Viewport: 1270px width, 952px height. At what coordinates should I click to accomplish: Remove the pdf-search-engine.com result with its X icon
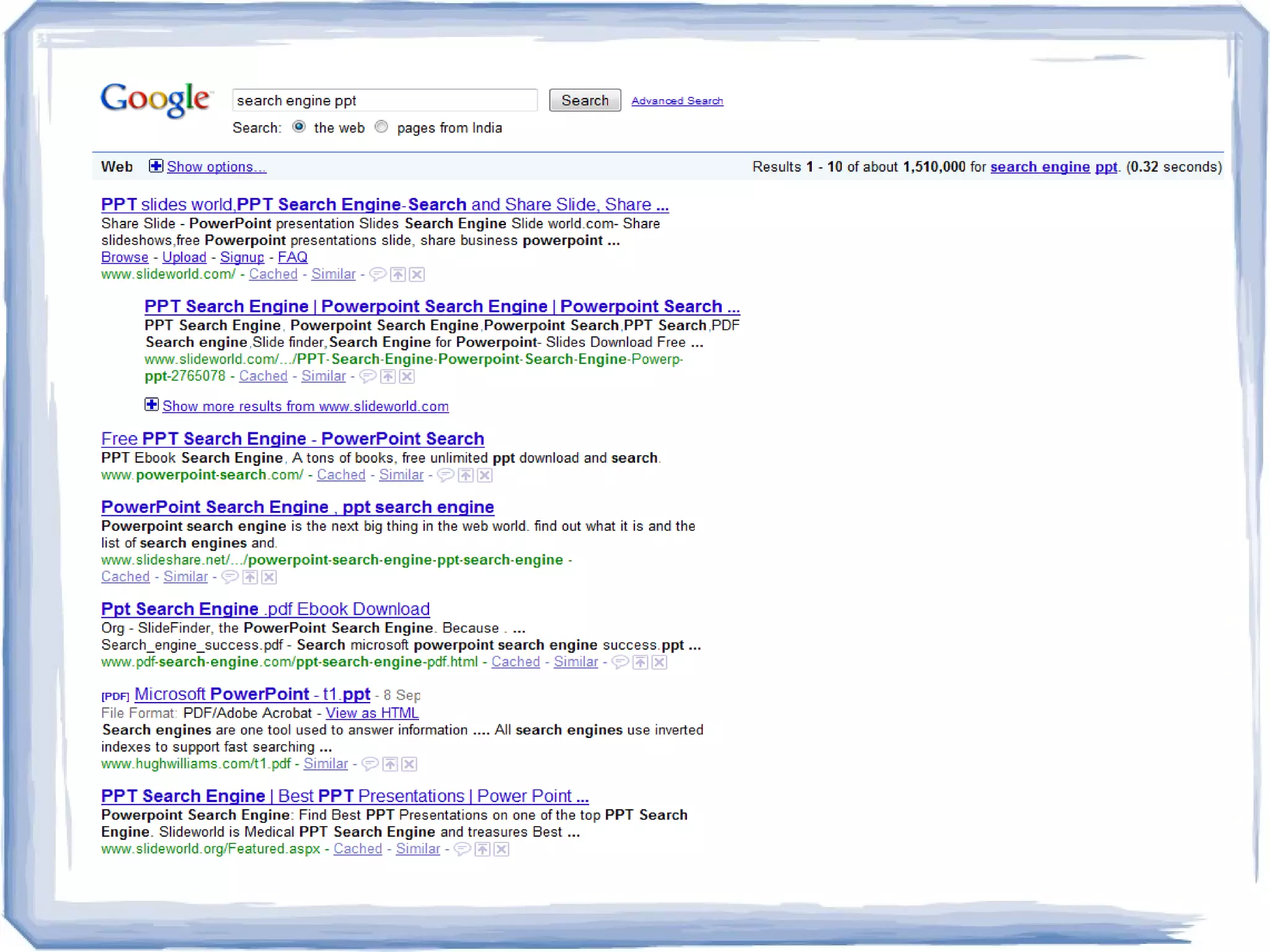pyautogui.click(x=660, y=662)
